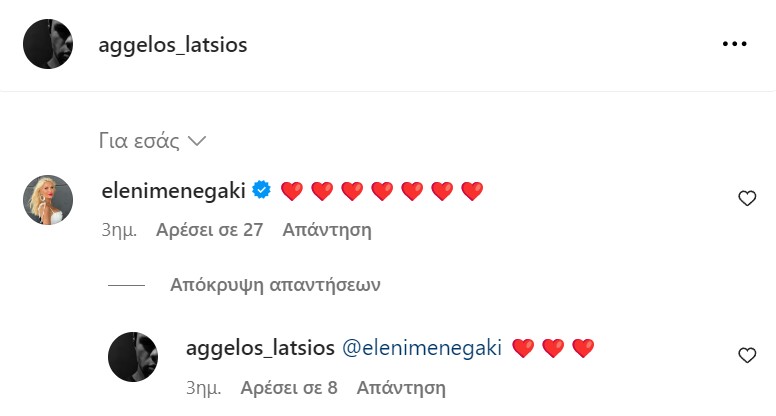Like the elenimenegaki comment with the heart

[746, 199]
